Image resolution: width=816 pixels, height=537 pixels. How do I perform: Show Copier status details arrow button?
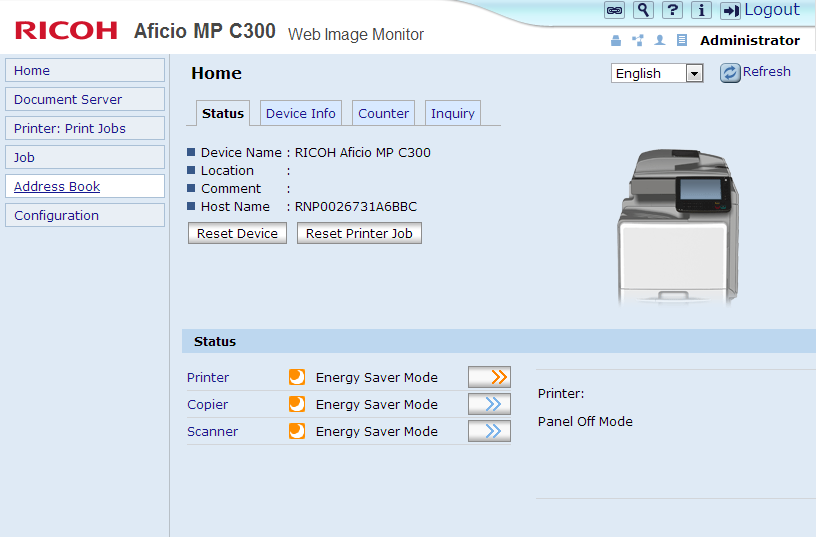489,404
